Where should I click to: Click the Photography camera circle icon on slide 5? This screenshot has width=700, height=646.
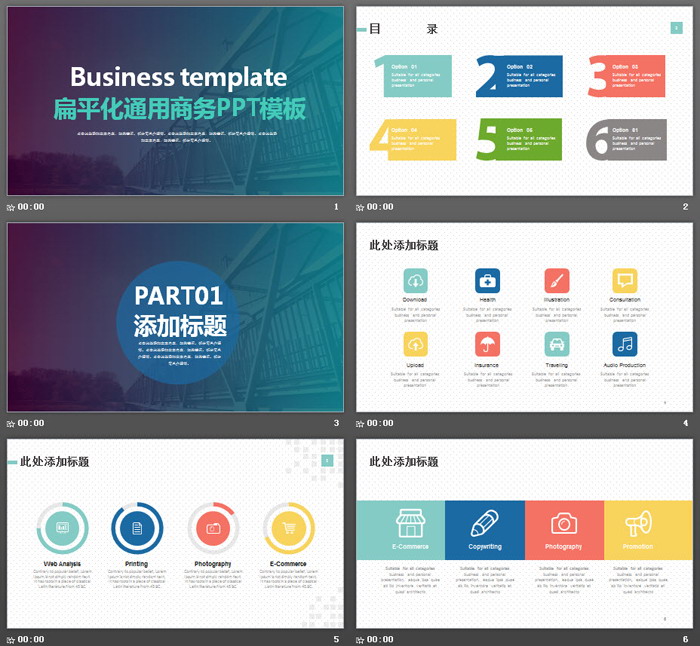213,528
